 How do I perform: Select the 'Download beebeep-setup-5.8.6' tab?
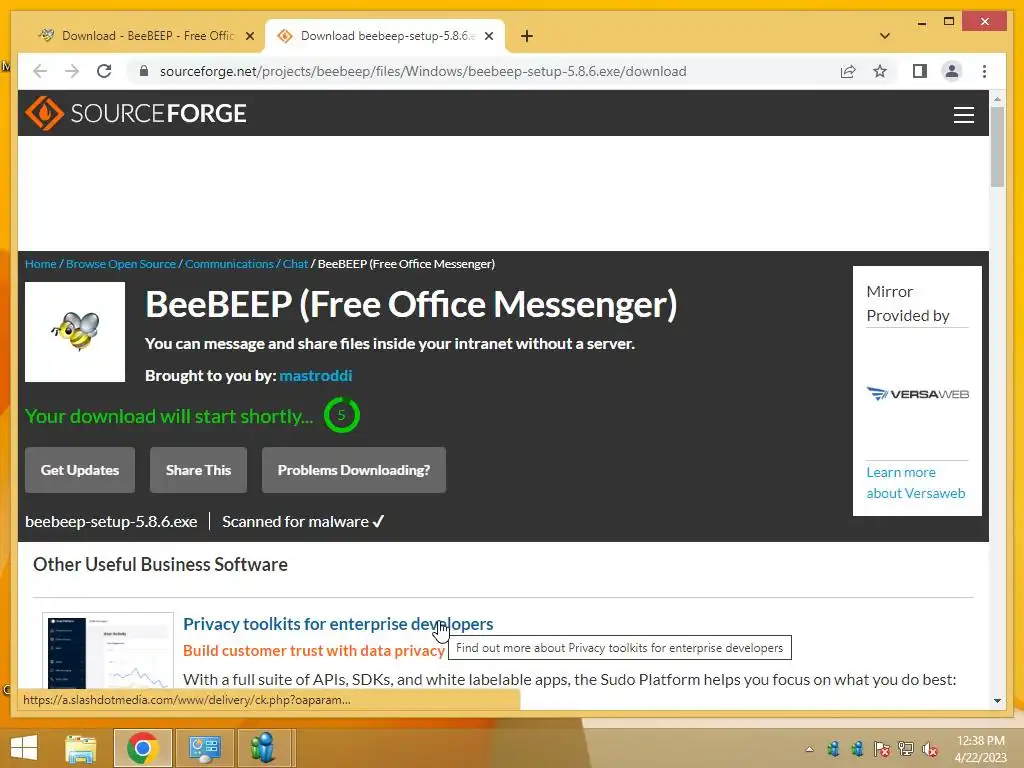pos(385,36)
